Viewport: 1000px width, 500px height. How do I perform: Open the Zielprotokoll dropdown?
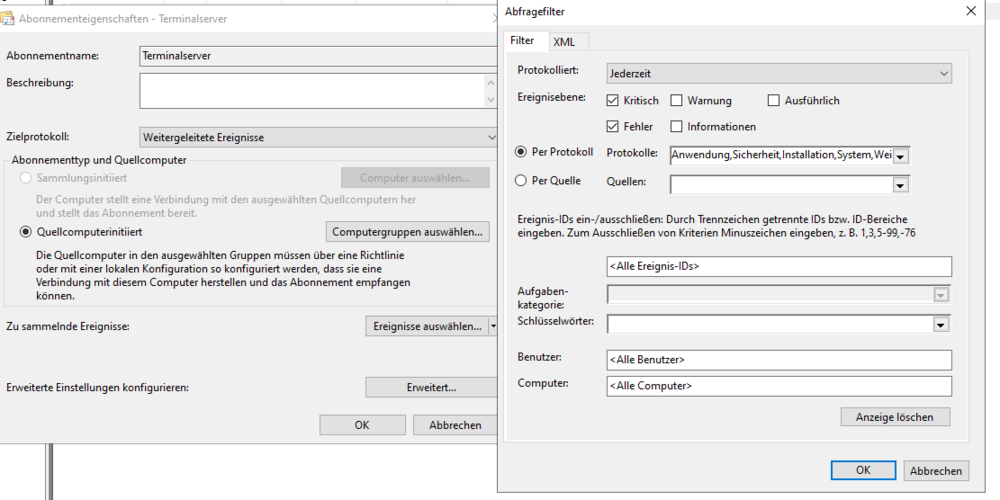tap(320, 137)
